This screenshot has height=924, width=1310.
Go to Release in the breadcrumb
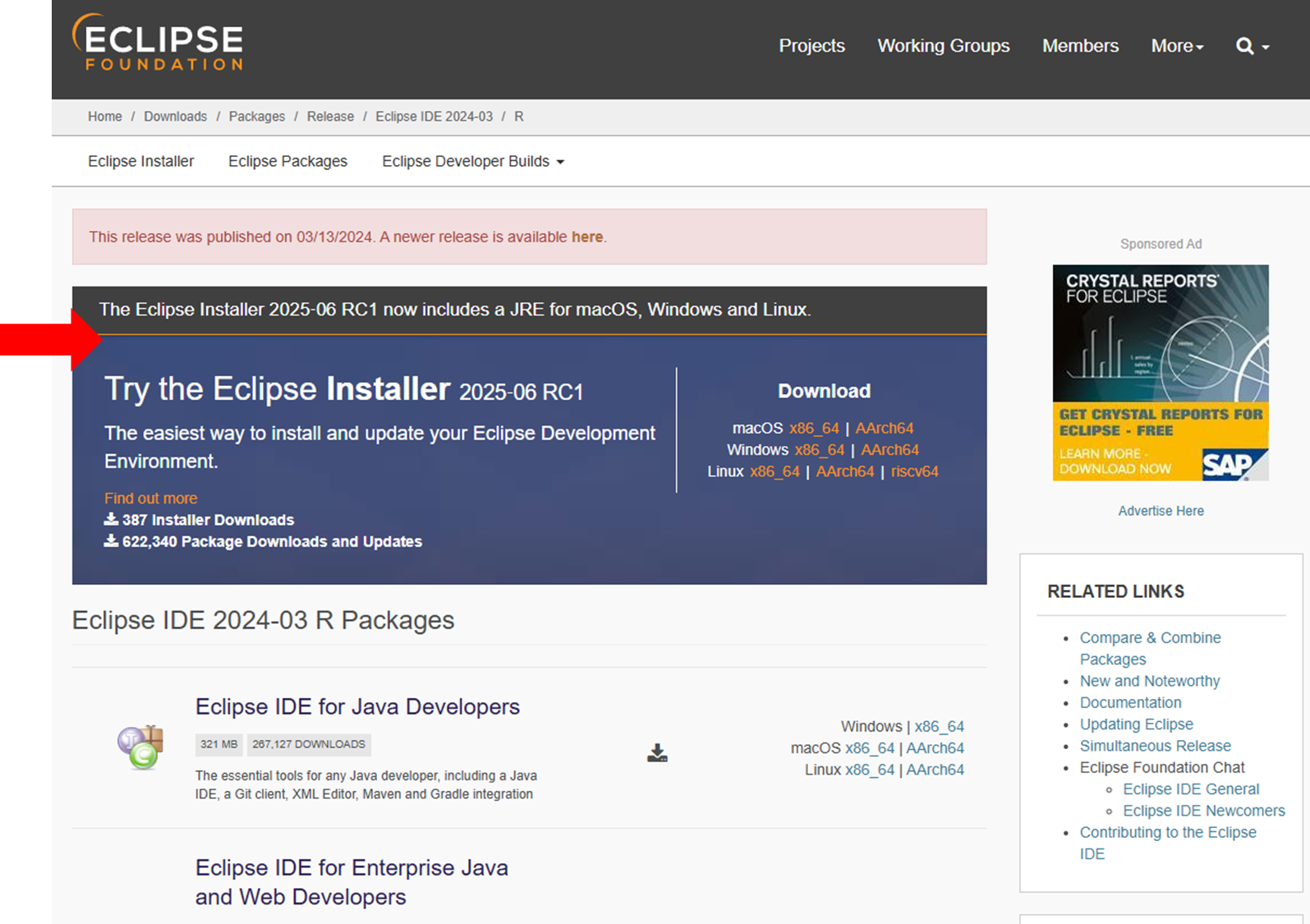(330, 117)
